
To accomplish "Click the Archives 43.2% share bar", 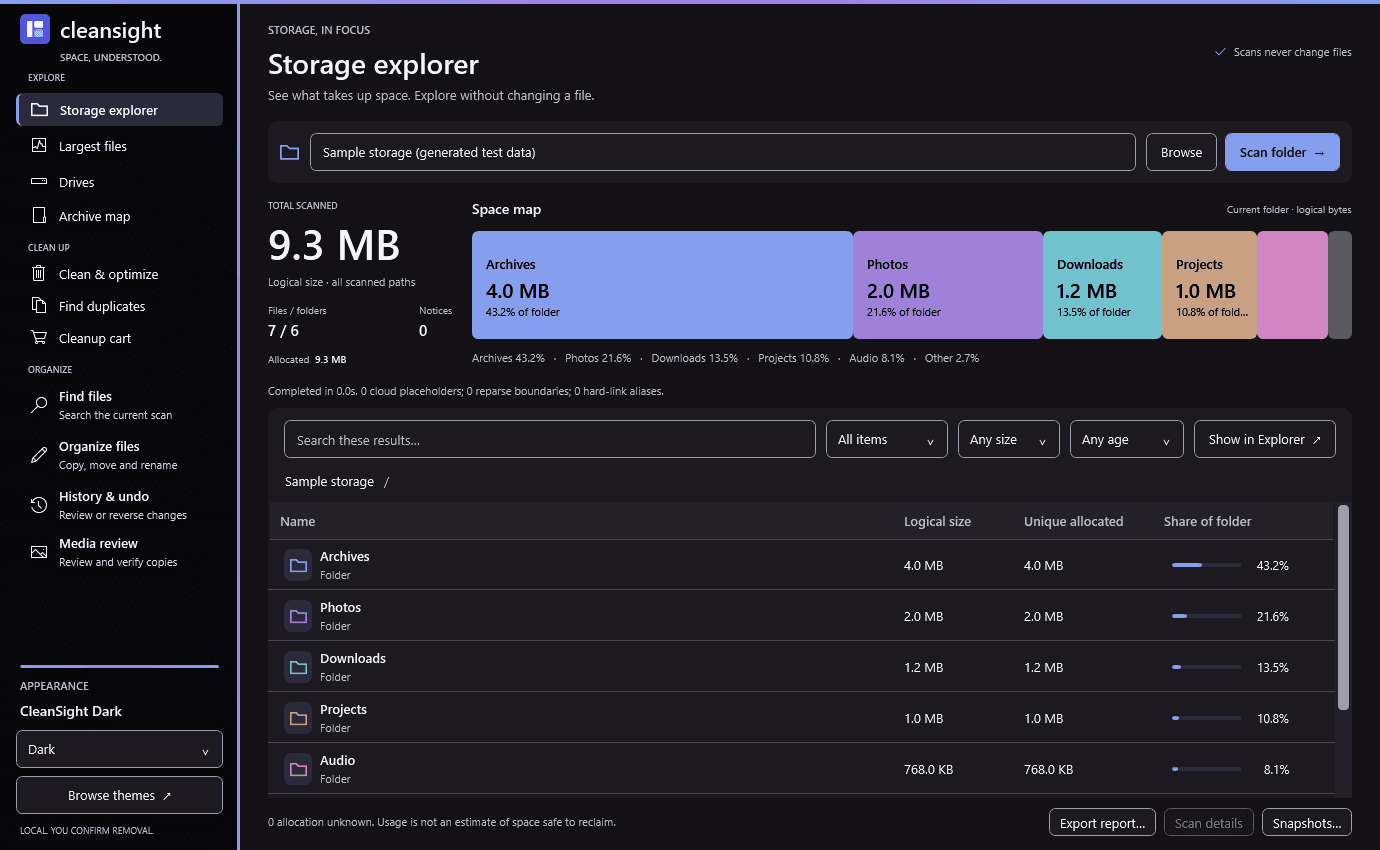I will [x=1206, y=565].
